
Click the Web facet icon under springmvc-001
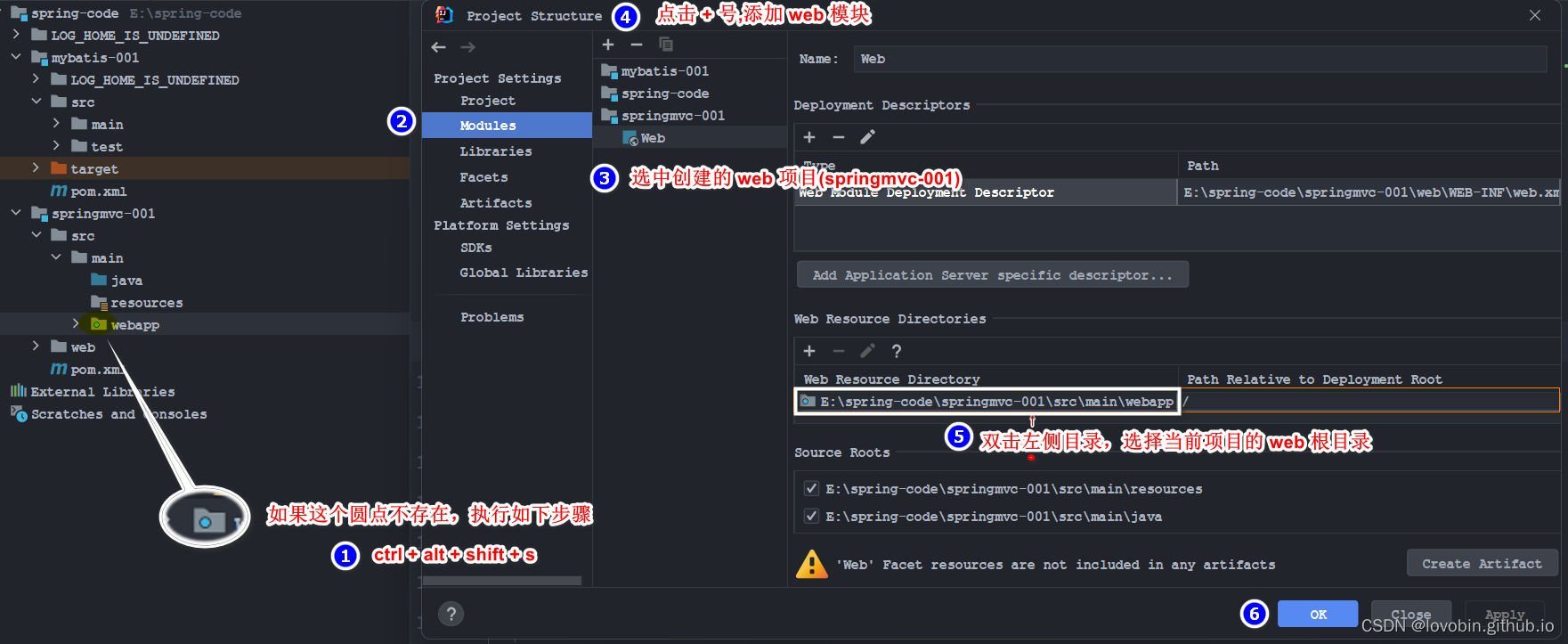point(630,139)
